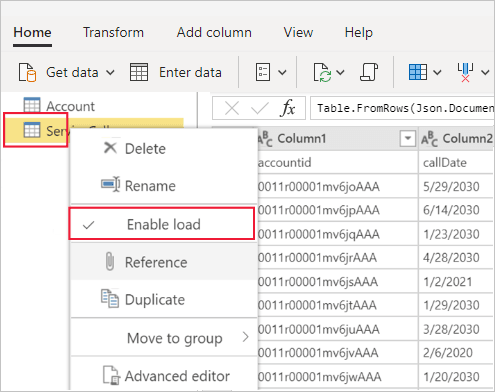Click the Get data icon
The width and height of the screenshot is (495, 392).
27,72
